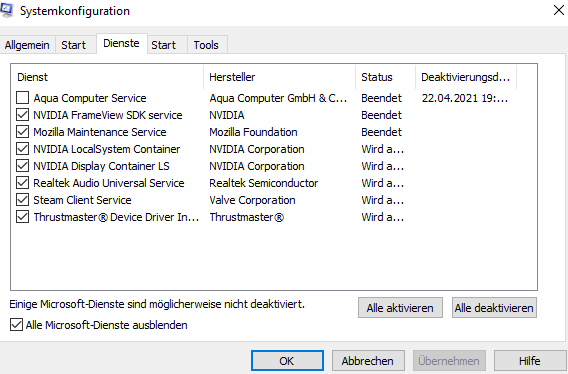This screenshot has height=374, width=568.
Task: Click Wird a... status of Realtek Audio service
Action: coord(383,183)
